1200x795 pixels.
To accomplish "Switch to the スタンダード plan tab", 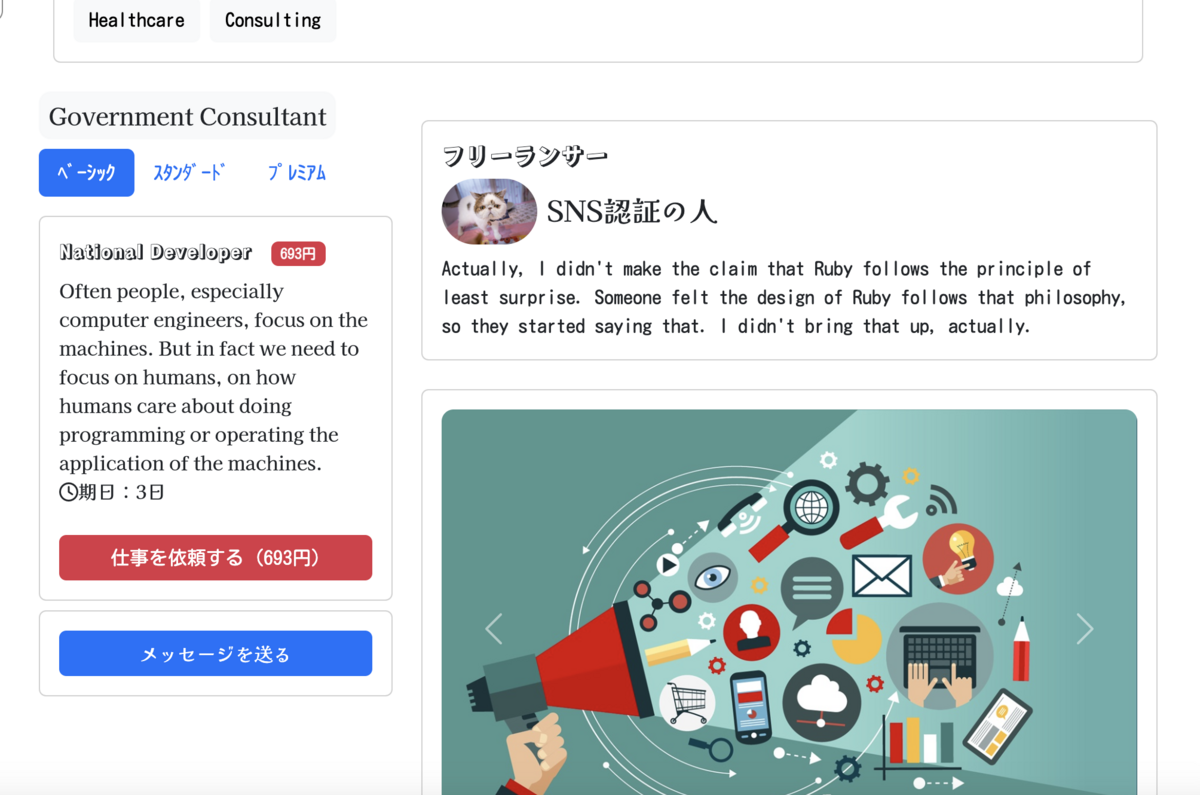I will pyautogui.click(x=189, y=173).
